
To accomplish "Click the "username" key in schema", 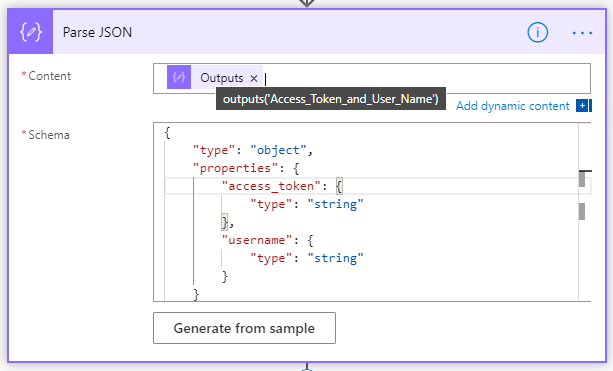I will point(256,240).
